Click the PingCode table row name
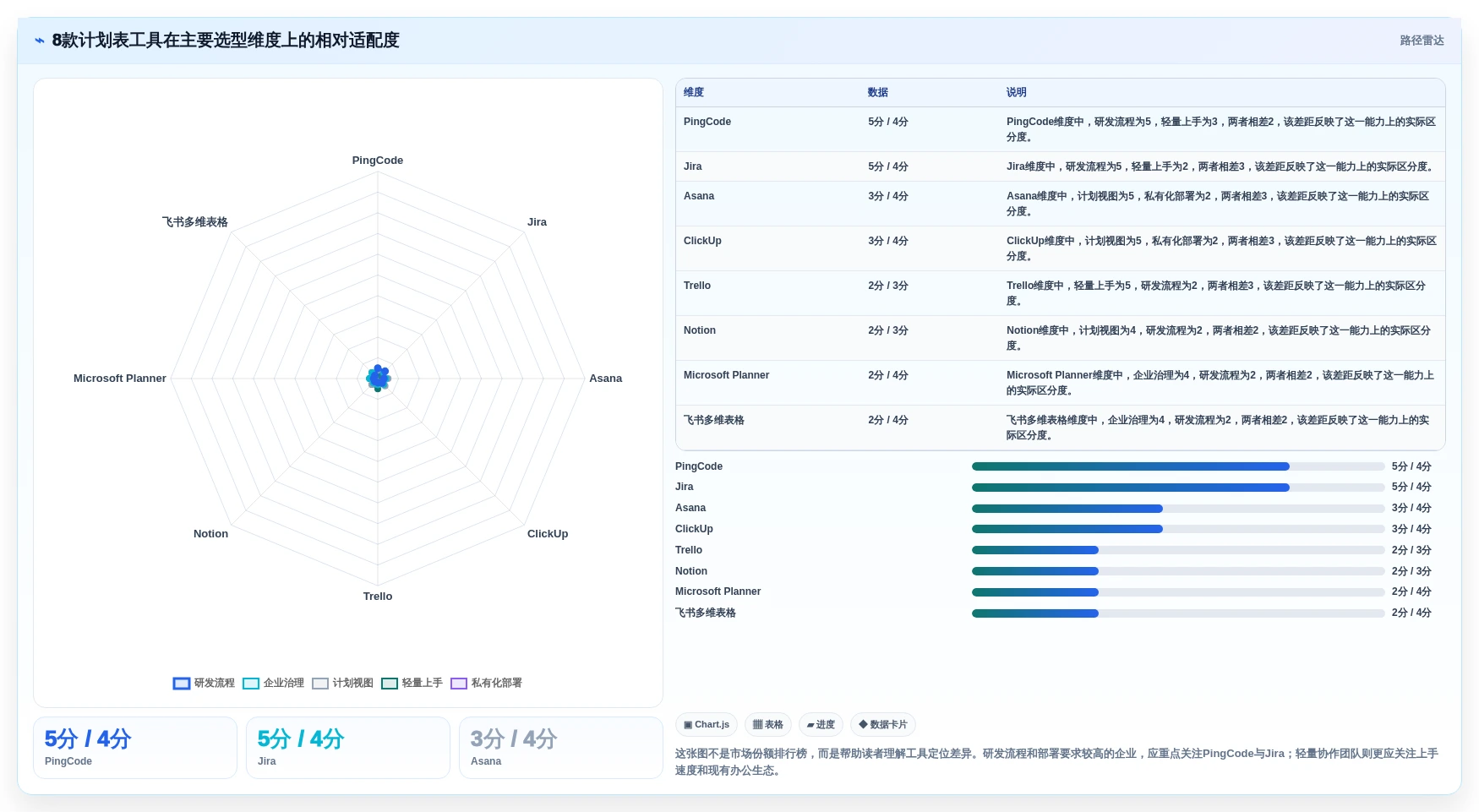 (x=707, y=122)
